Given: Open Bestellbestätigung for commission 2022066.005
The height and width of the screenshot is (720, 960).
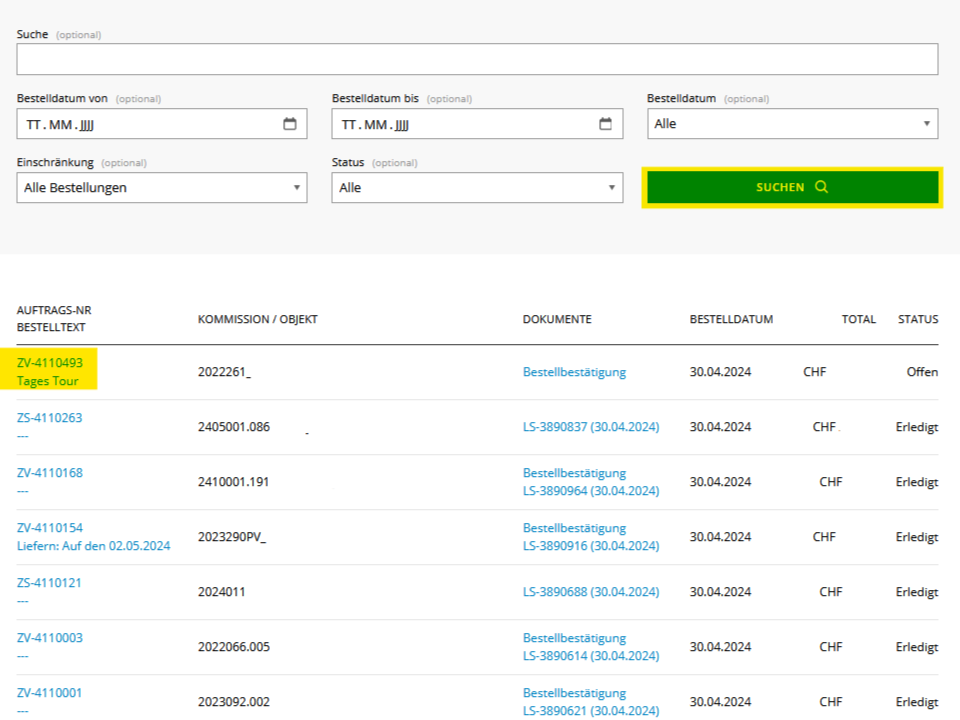Looking at the screenshot, I should (x=574, y=639).
